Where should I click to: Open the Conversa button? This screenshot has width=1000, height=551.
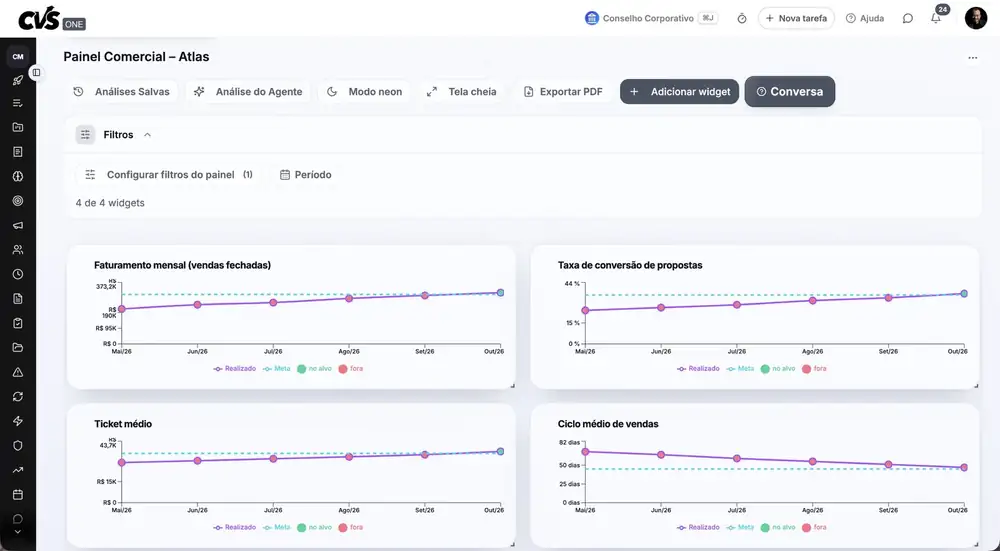pos(790,92)
